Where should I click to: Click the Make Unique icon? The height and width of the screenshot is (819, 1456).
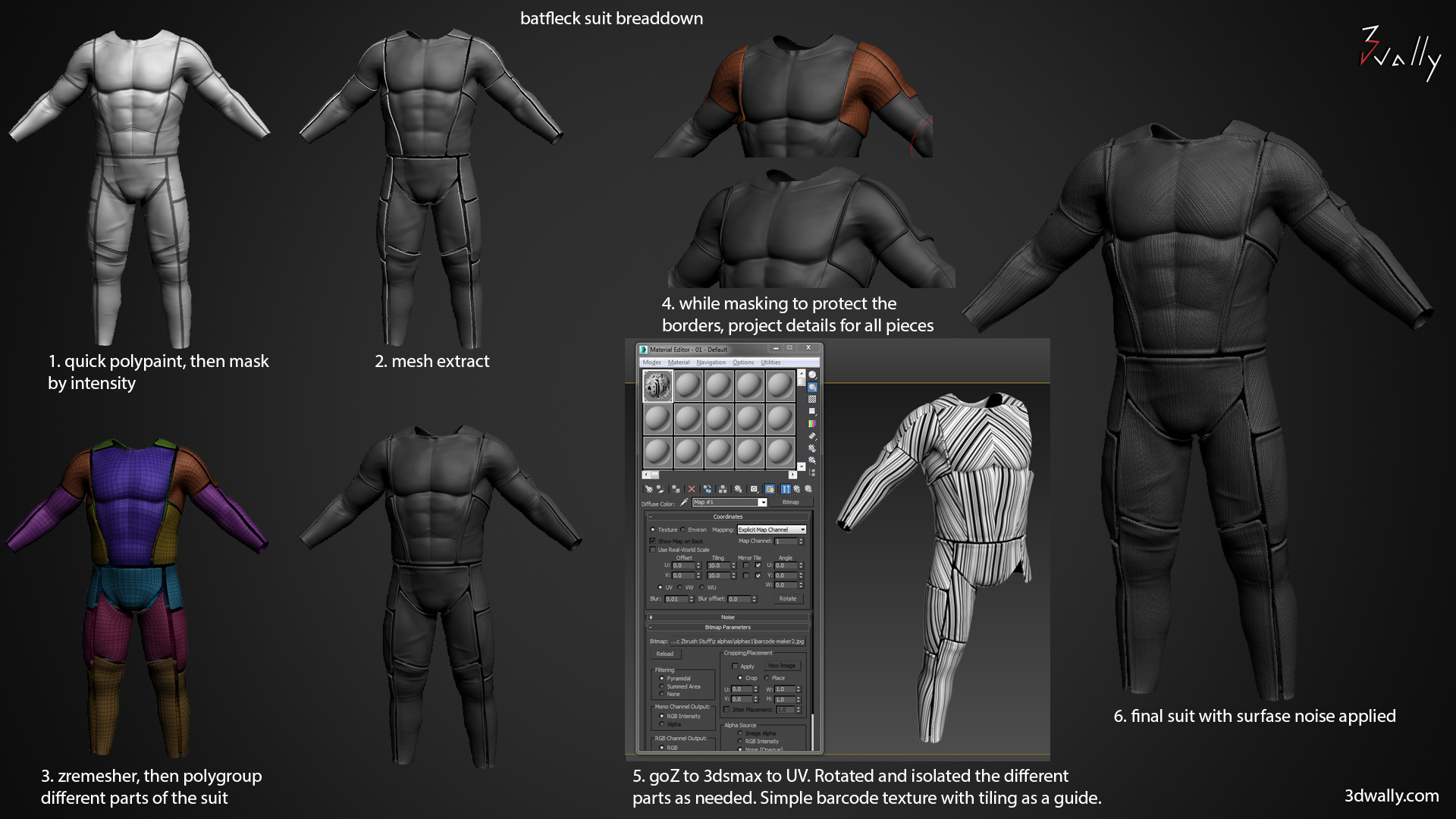click(723, 489)
